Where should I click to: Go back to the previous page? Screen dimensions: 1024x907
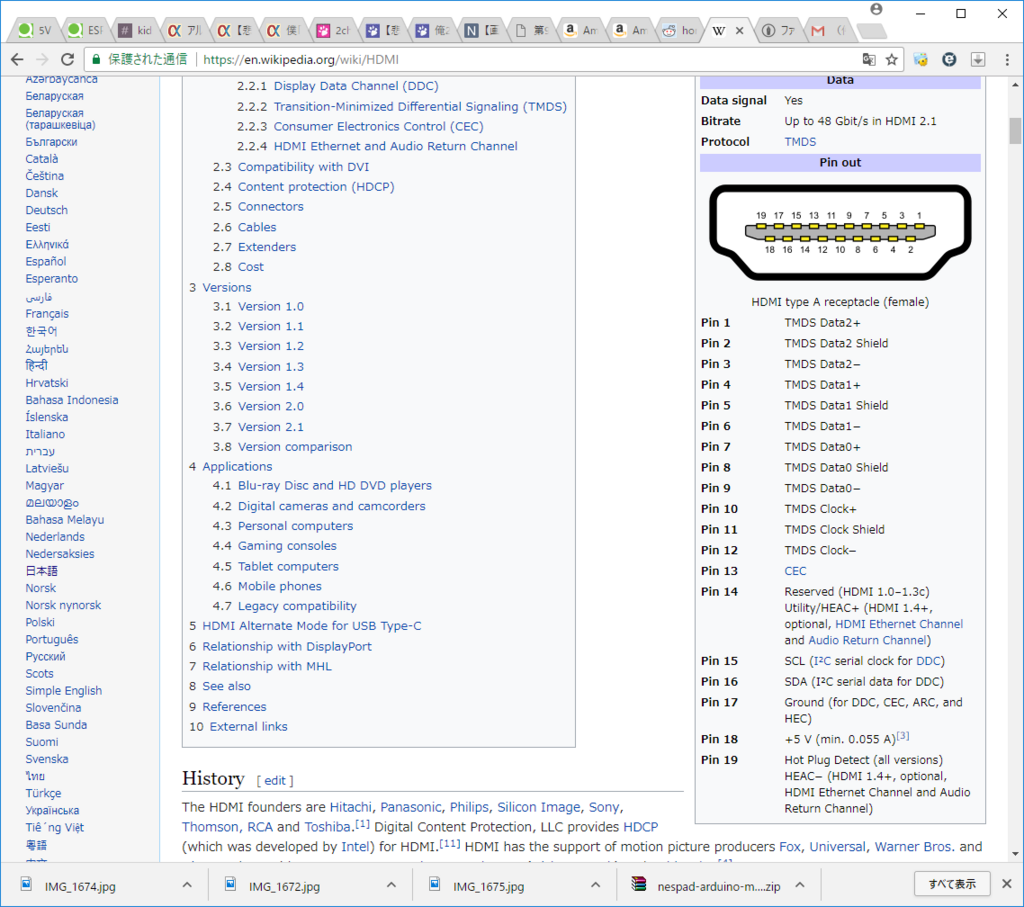click(x=17, y=59)
